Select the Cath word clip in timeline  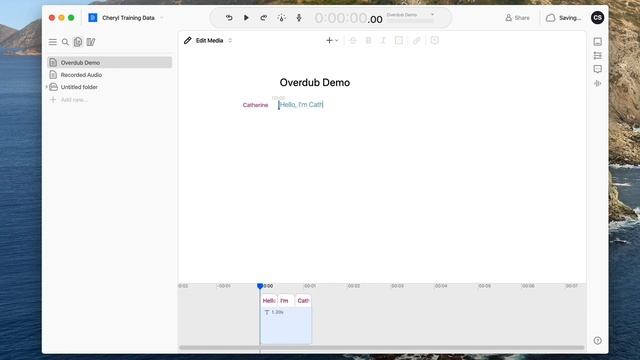pyautogui.click(x=303, y=300)
